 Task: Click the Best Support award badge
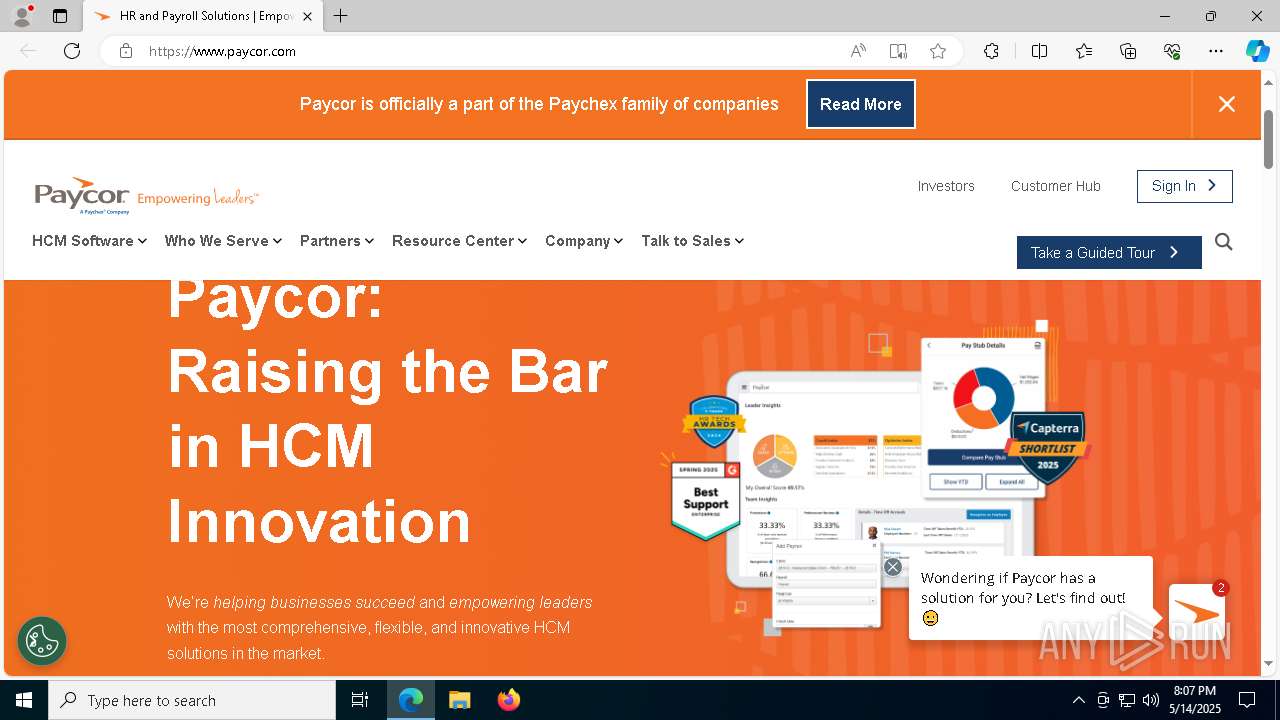coord(706,499)
